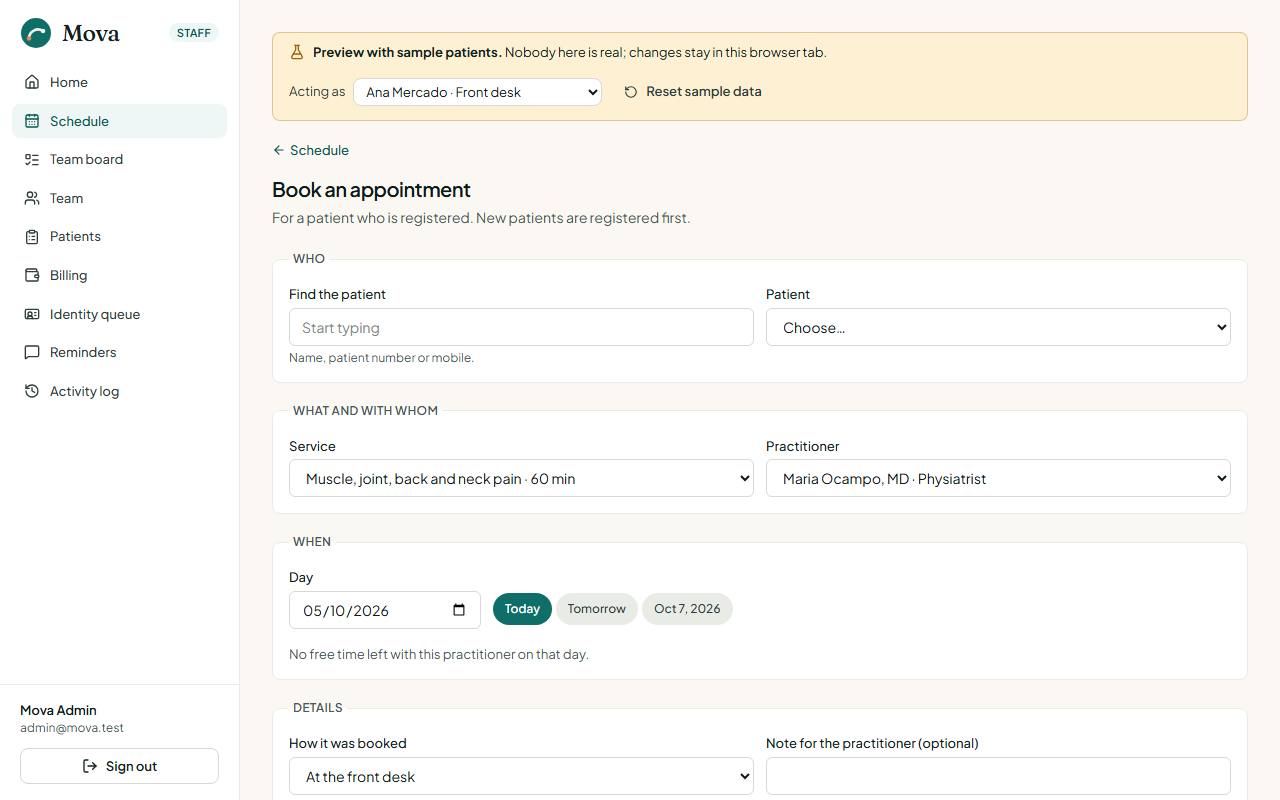Click the Patients clipboard icon
The image size is (1280, 800).
point(32,236)
